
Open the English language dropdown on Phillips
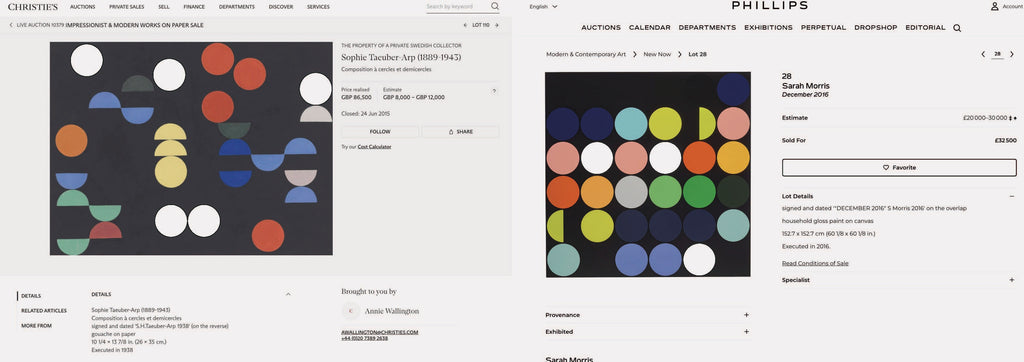tap(543, 7)
